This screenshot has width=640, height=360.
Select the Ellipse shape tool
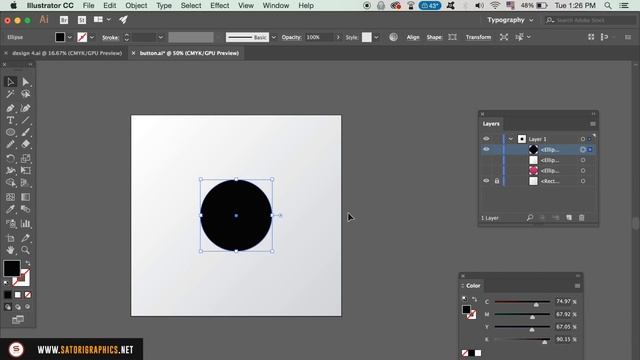click(x=10, y=132)
